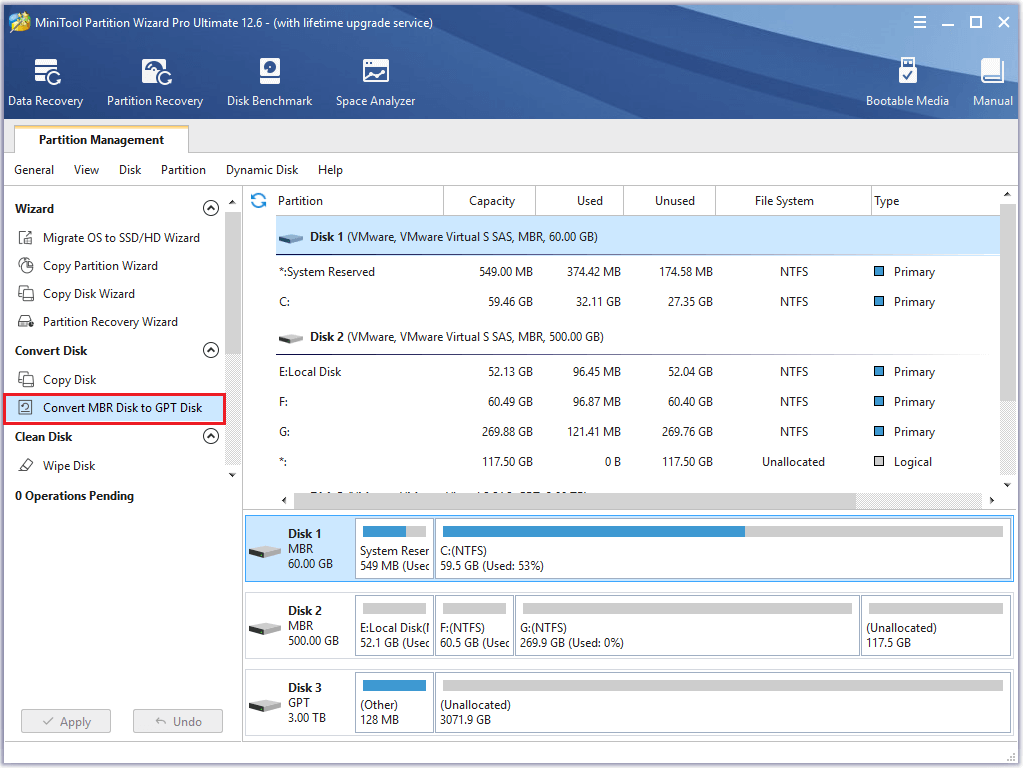Select the Disk 2 drive icon in the disk map

(x=265, y=629)
